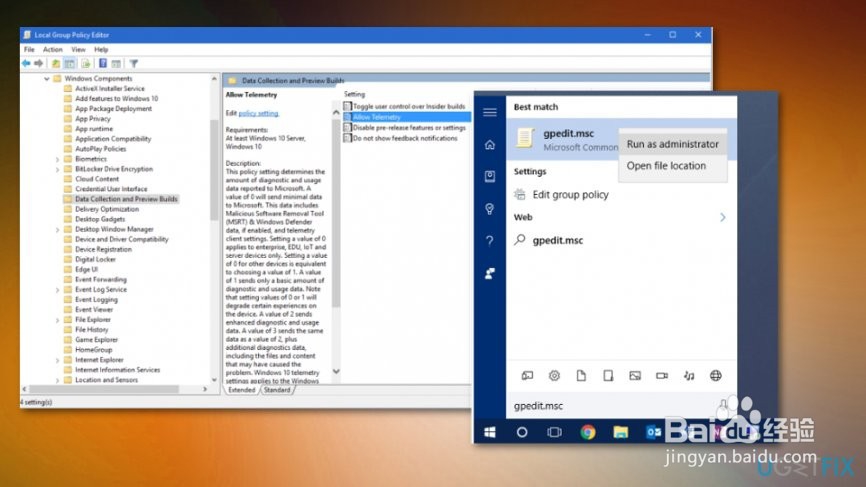Expand the Desktop Window Manager node

pyautogui.click(x=57, y=230)
